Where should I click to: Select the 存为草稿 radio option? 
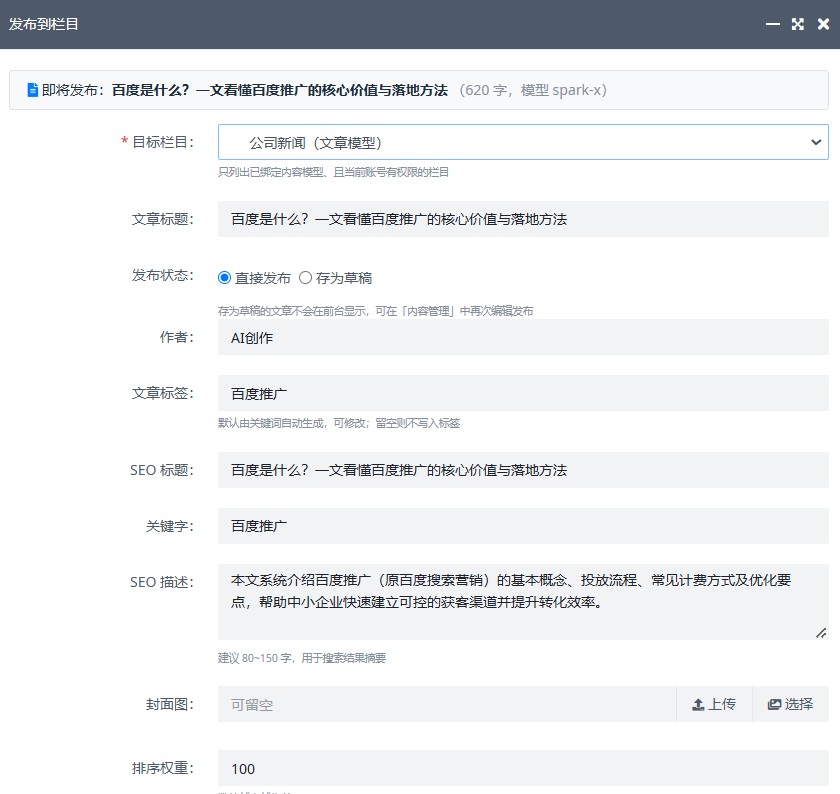click(x=305, y=278)
